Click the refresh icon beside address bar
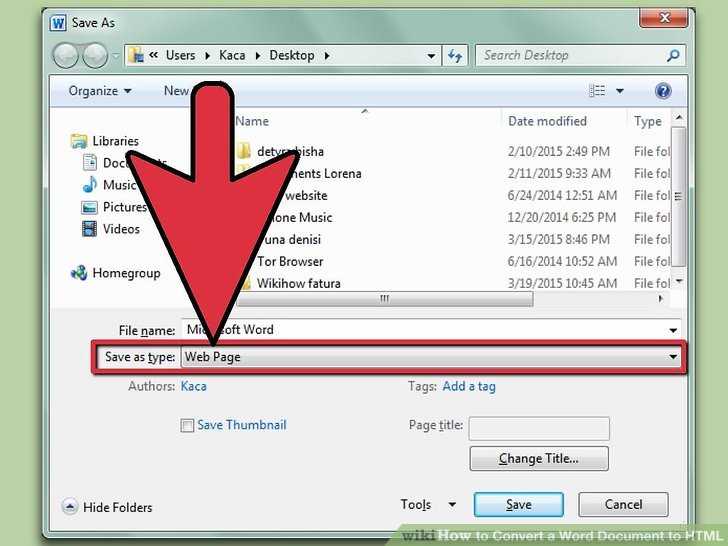This screenshot has height=546, width=728. coord(455,56)
